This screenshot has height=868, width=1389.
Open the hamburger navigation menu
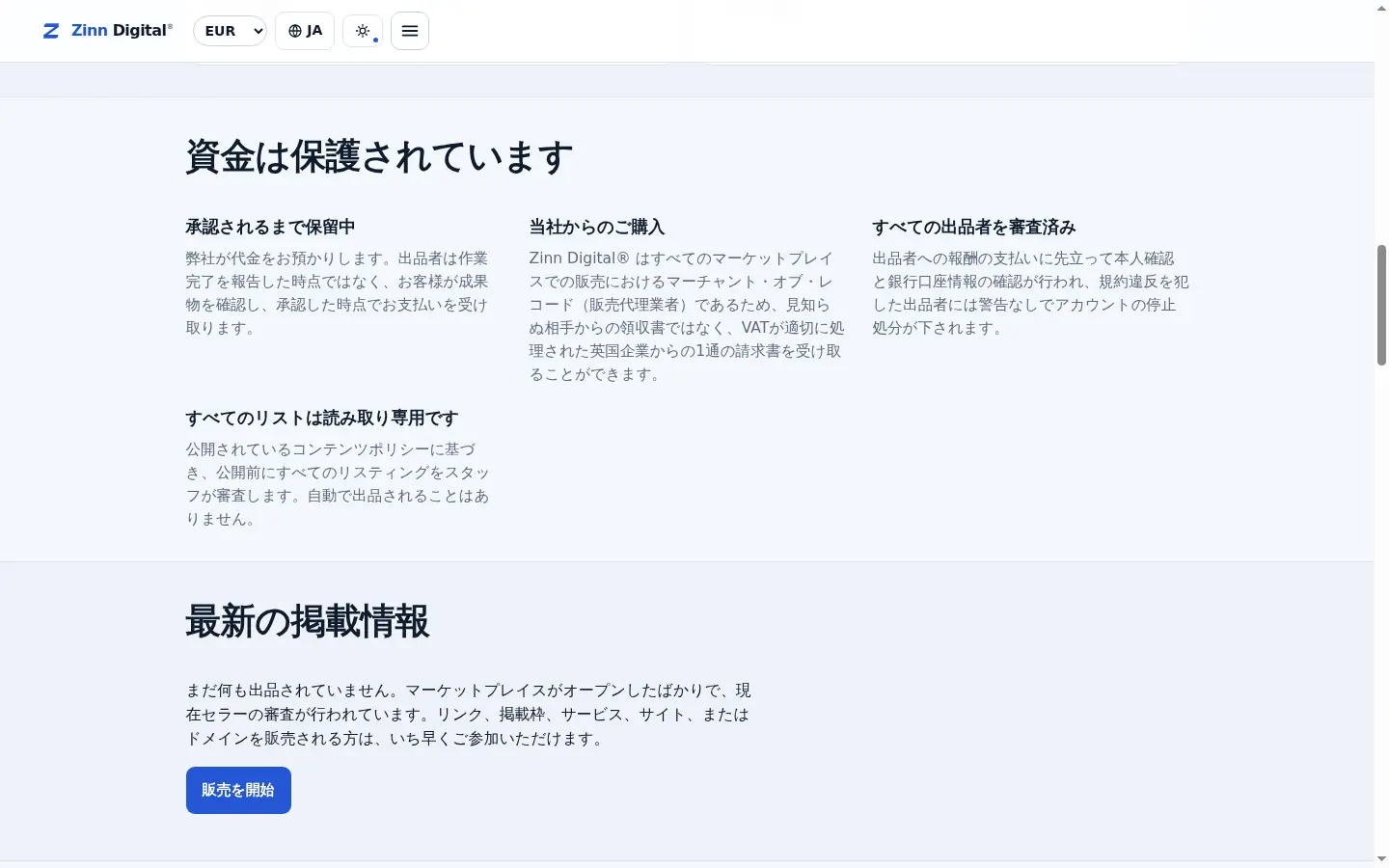point(410,31)
